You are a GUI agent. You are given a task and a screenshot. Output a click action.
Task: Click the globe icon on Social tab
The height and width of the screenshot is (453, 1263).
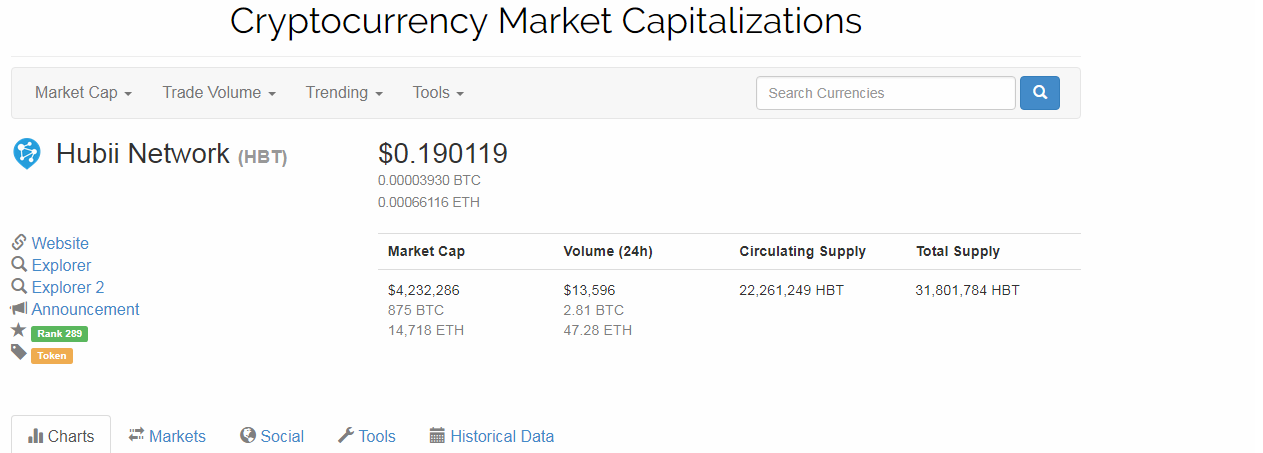[x=248, y=435]
